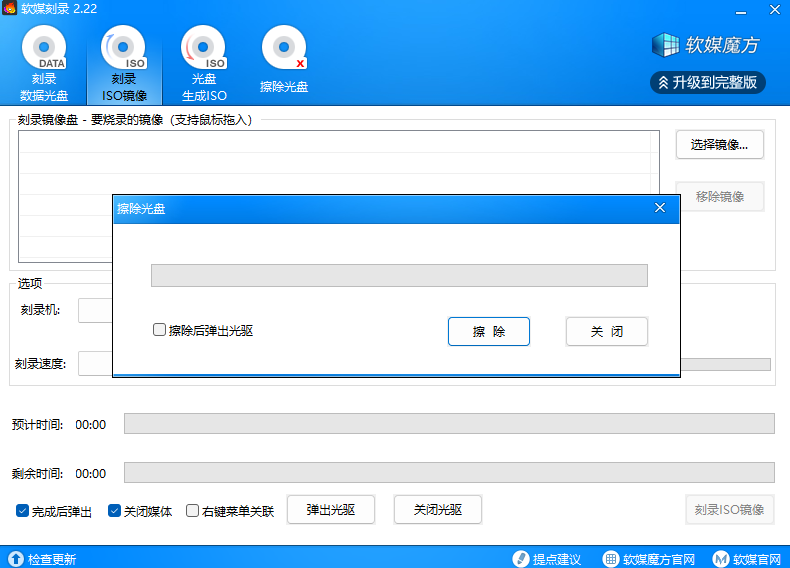The width and height of the screenshot is (790, 568).
Task: Click the 升级到完整版 upgrade button
Action: coord(707,82)
